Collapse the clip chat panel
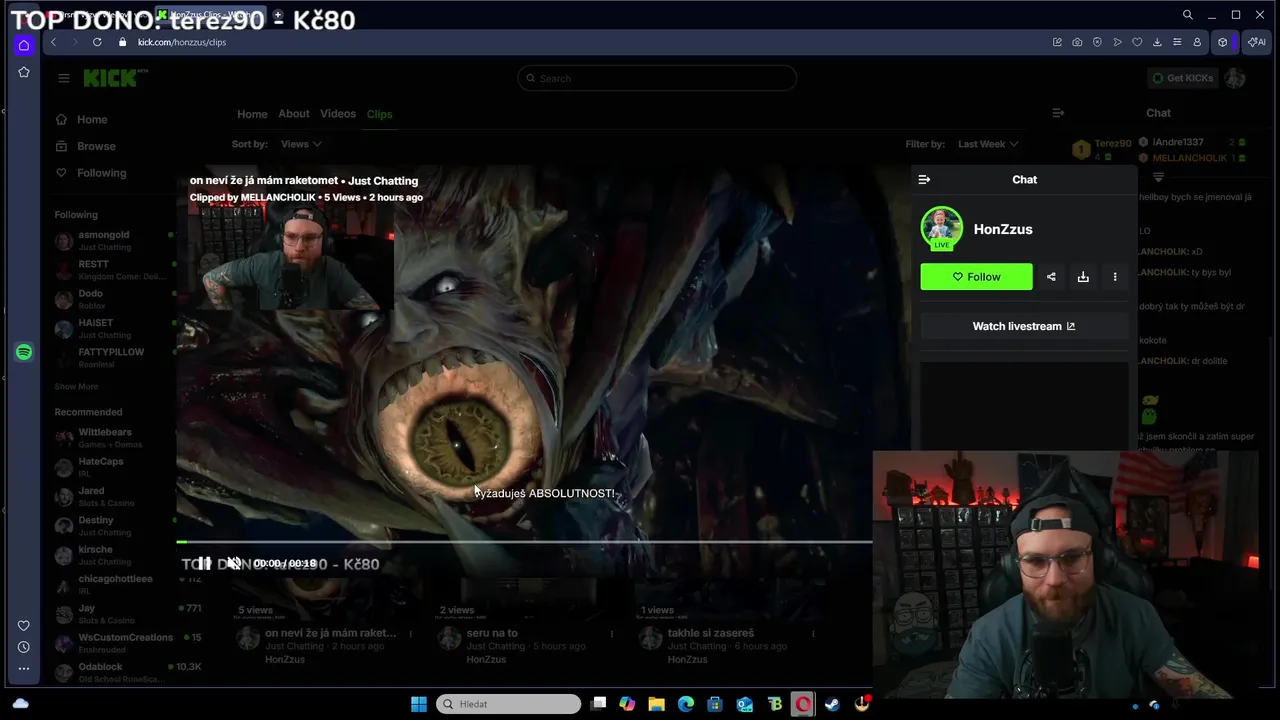Image resolution: width=1280 pixels, height=720 pixels. tap(924, 180)
